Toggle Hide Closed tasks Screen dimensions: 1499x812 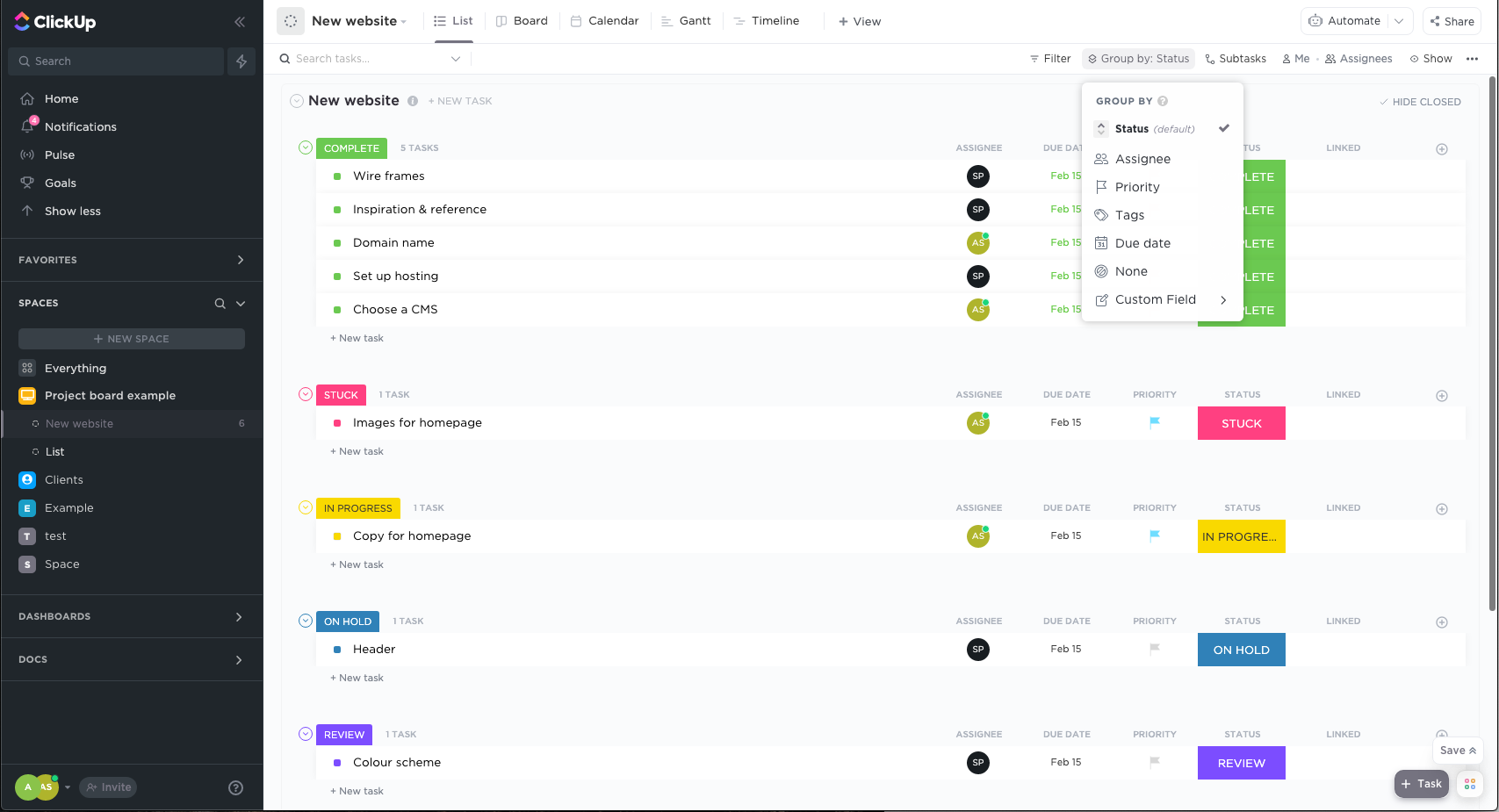[1420, 102]
